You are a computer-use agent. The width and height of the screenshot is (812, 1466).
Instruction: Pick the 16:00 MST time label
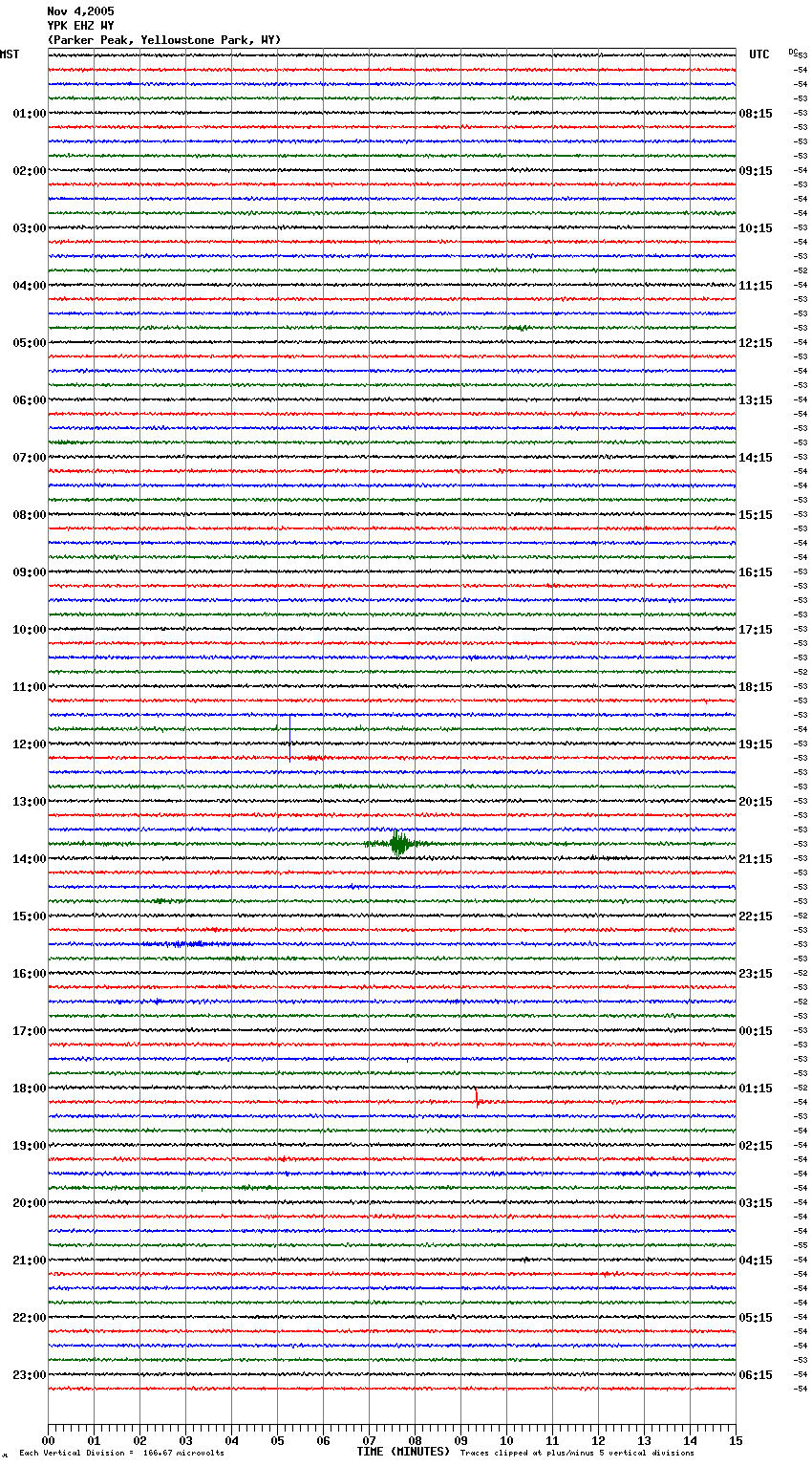(x=30, y=974)
